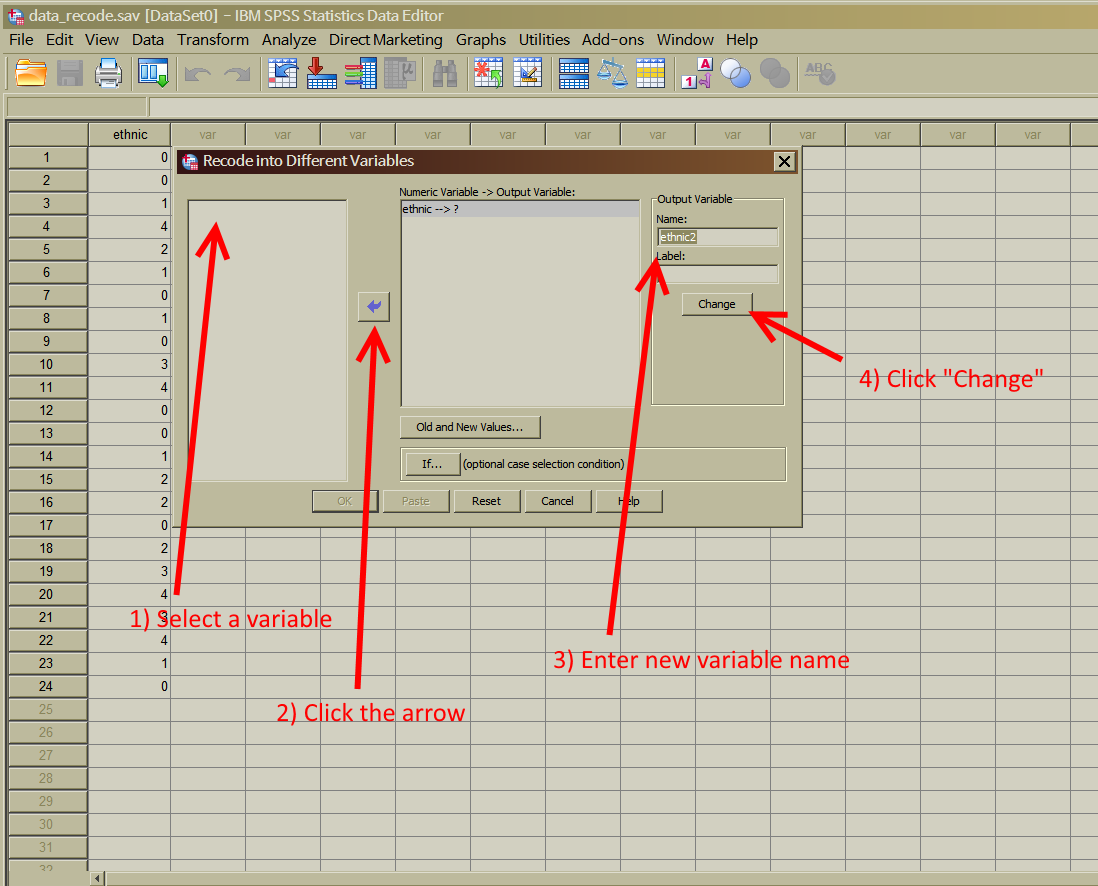Click the Spell check ABC icon

click(819, 73)
